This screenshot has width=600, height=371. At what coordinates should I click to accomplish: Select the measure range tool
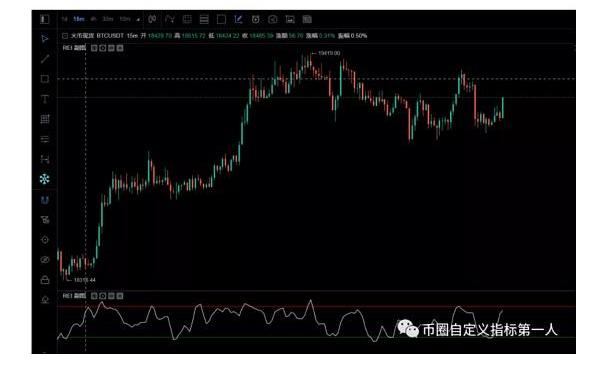(45, 159)
